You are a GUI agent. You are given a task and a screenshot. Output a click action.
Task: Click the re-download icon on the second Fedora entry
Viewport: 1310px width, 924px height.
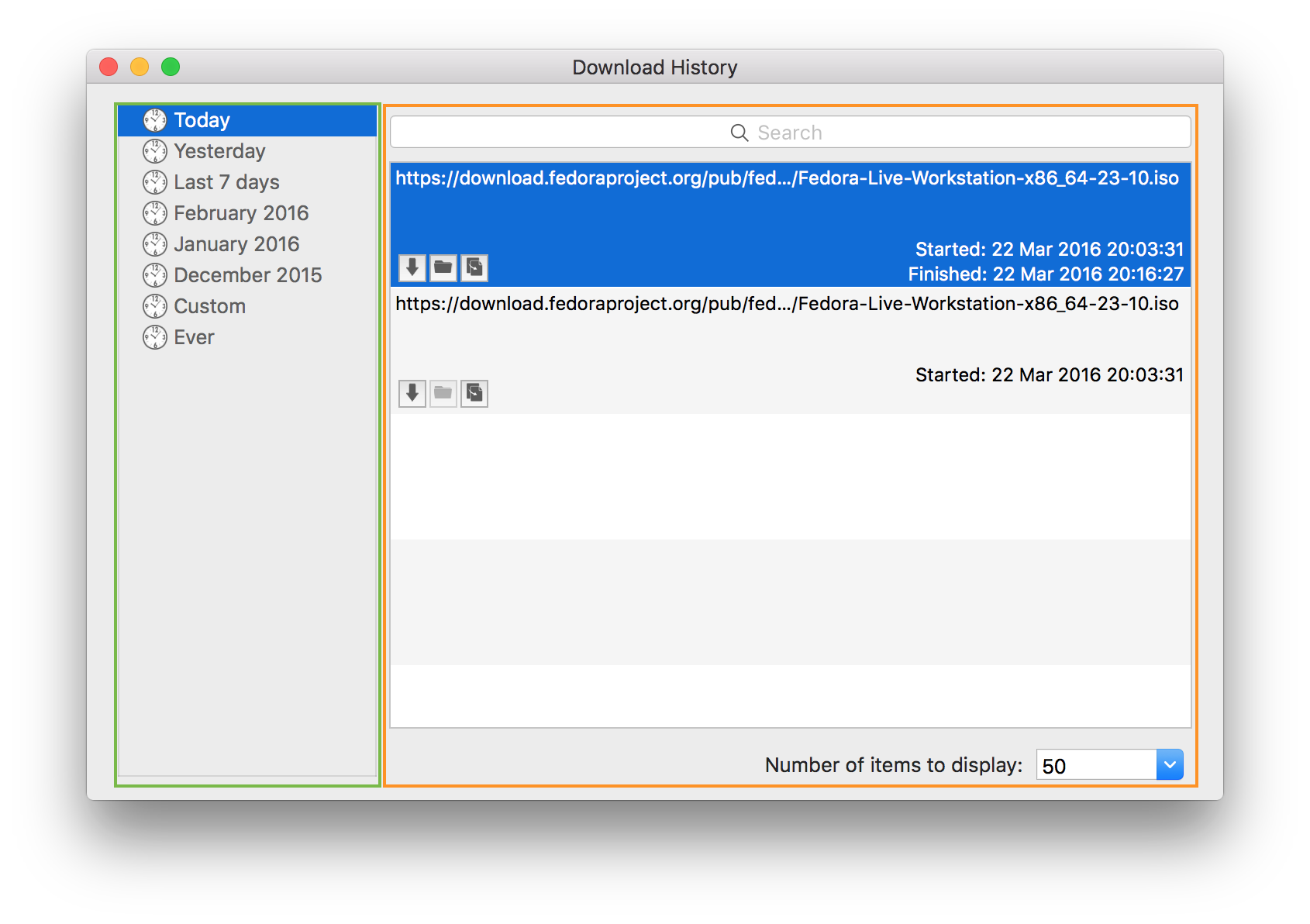pyautogui.click(x=411, y=393)
